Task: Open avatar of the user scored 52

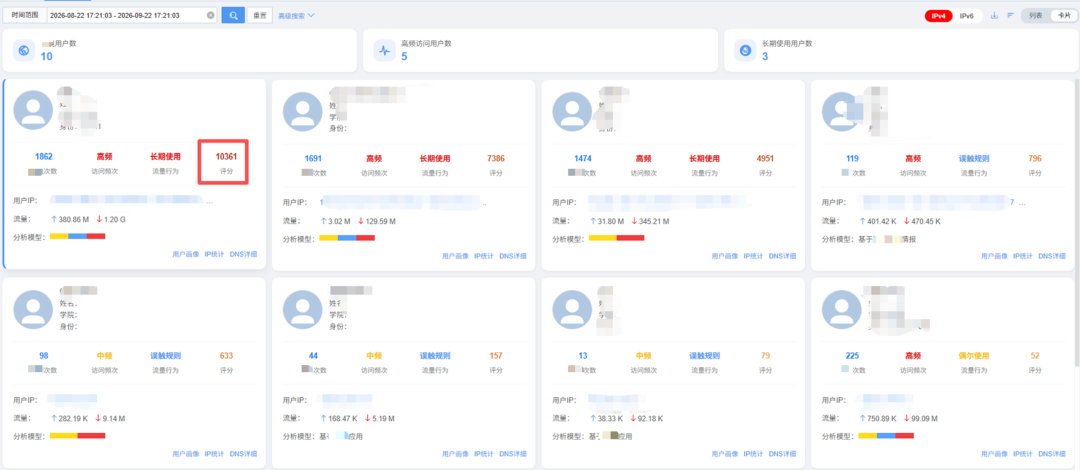Action: (842, 310)
